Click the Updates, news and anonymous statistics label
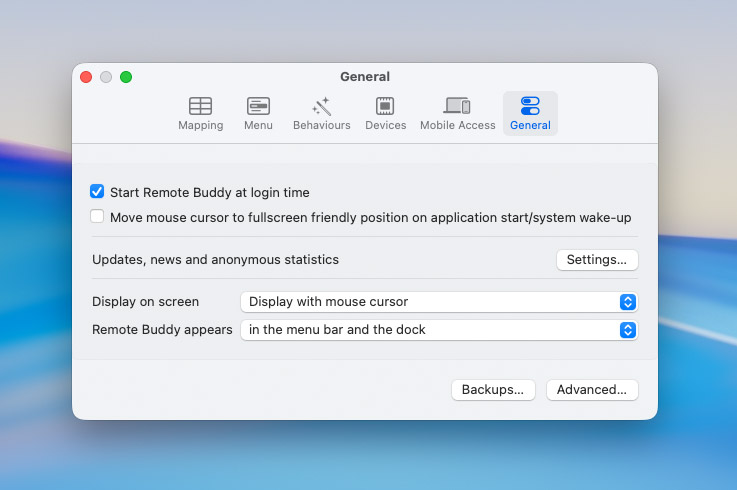The height and width of the screenshot is (490, 737). pyautogui.click(x=215, y=260)
